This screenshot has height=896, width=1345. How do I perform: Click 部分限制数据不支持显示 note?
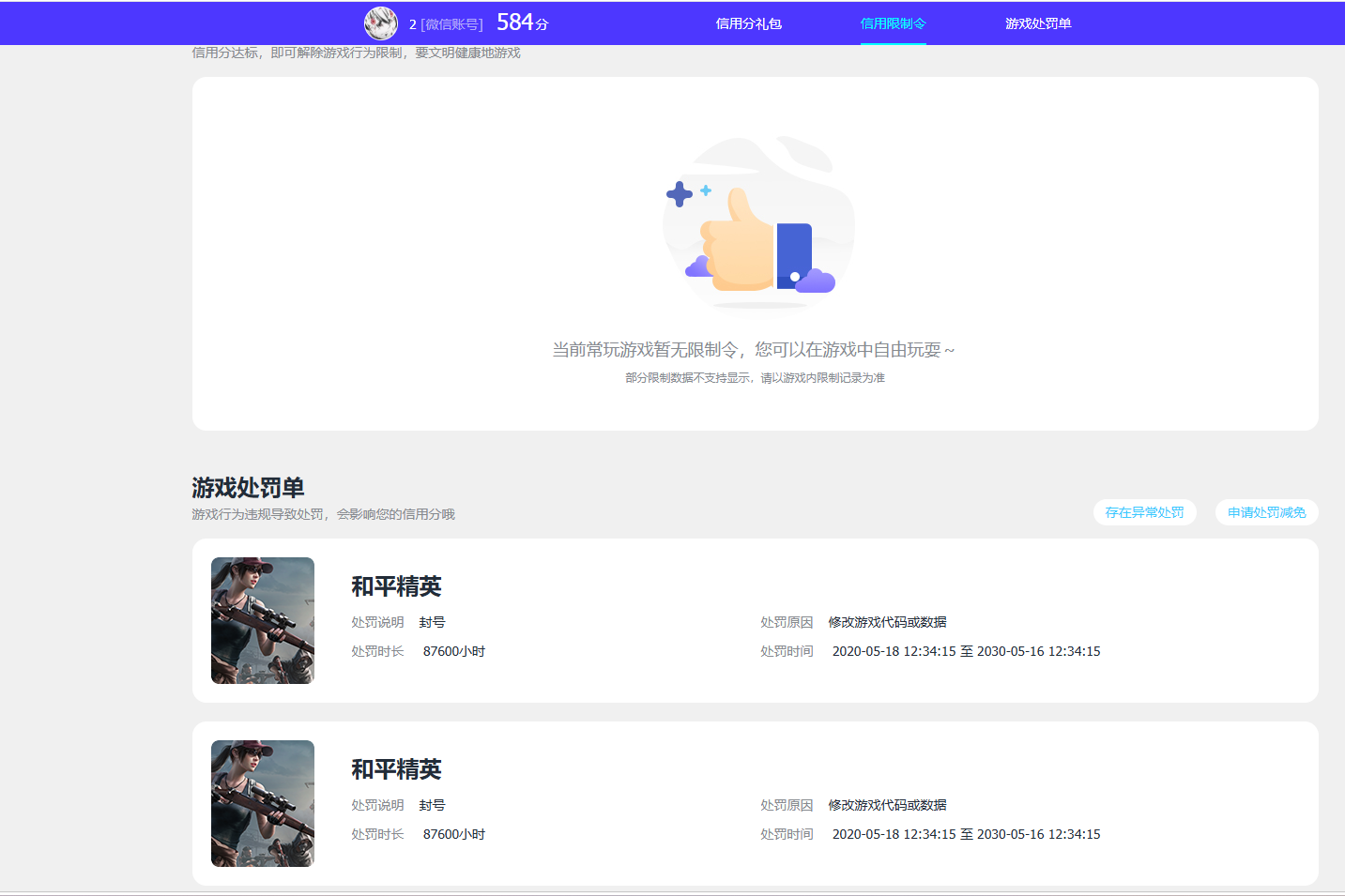(x=756, y=378)
